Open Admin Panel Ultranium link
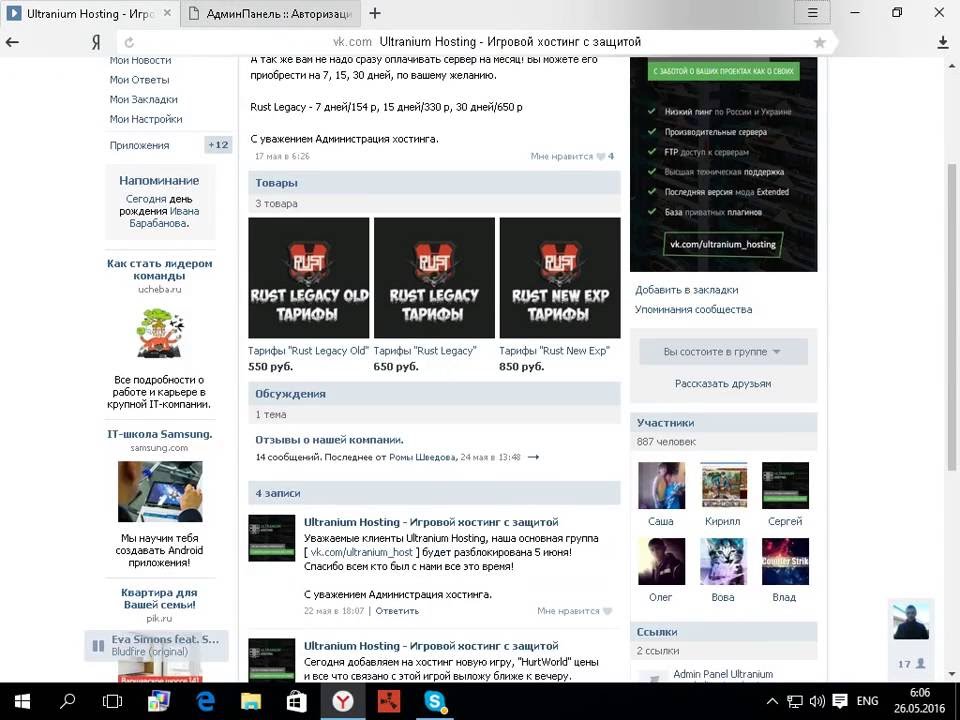960x720 pixels. [x=723, y=674]
